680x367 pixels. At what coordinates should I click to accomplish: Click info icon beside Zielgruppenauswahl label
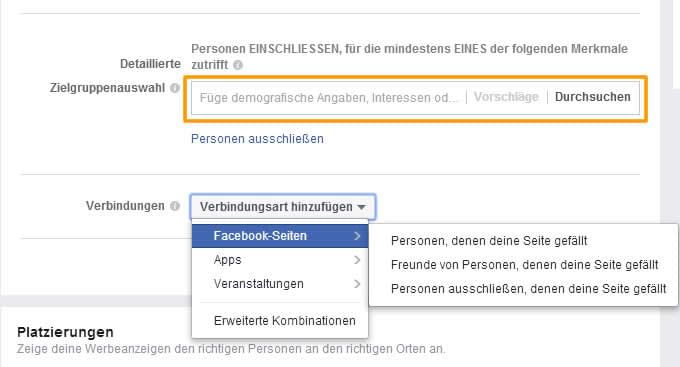coord(175,88)
